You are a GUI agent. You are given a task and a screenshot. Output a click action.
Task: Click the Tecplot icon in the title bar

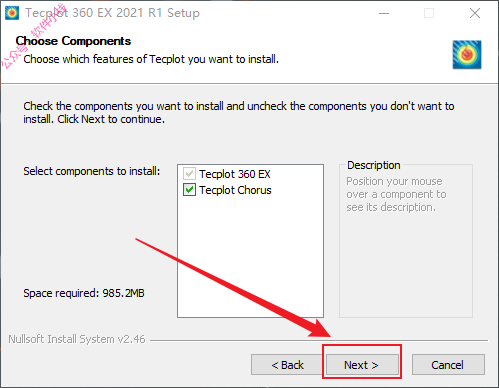12,13
